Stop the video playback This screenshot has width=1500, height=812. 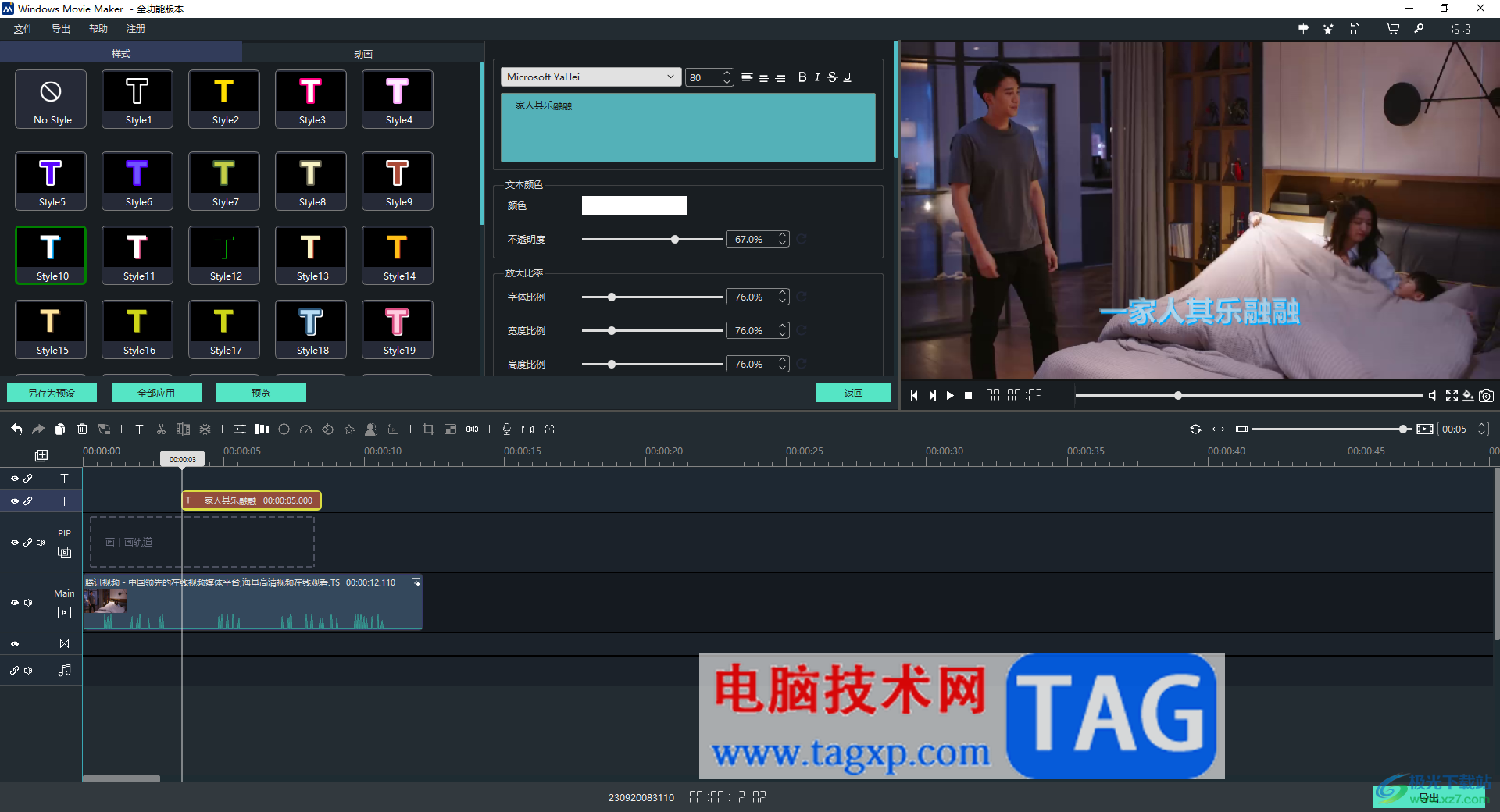pos(969,396)
